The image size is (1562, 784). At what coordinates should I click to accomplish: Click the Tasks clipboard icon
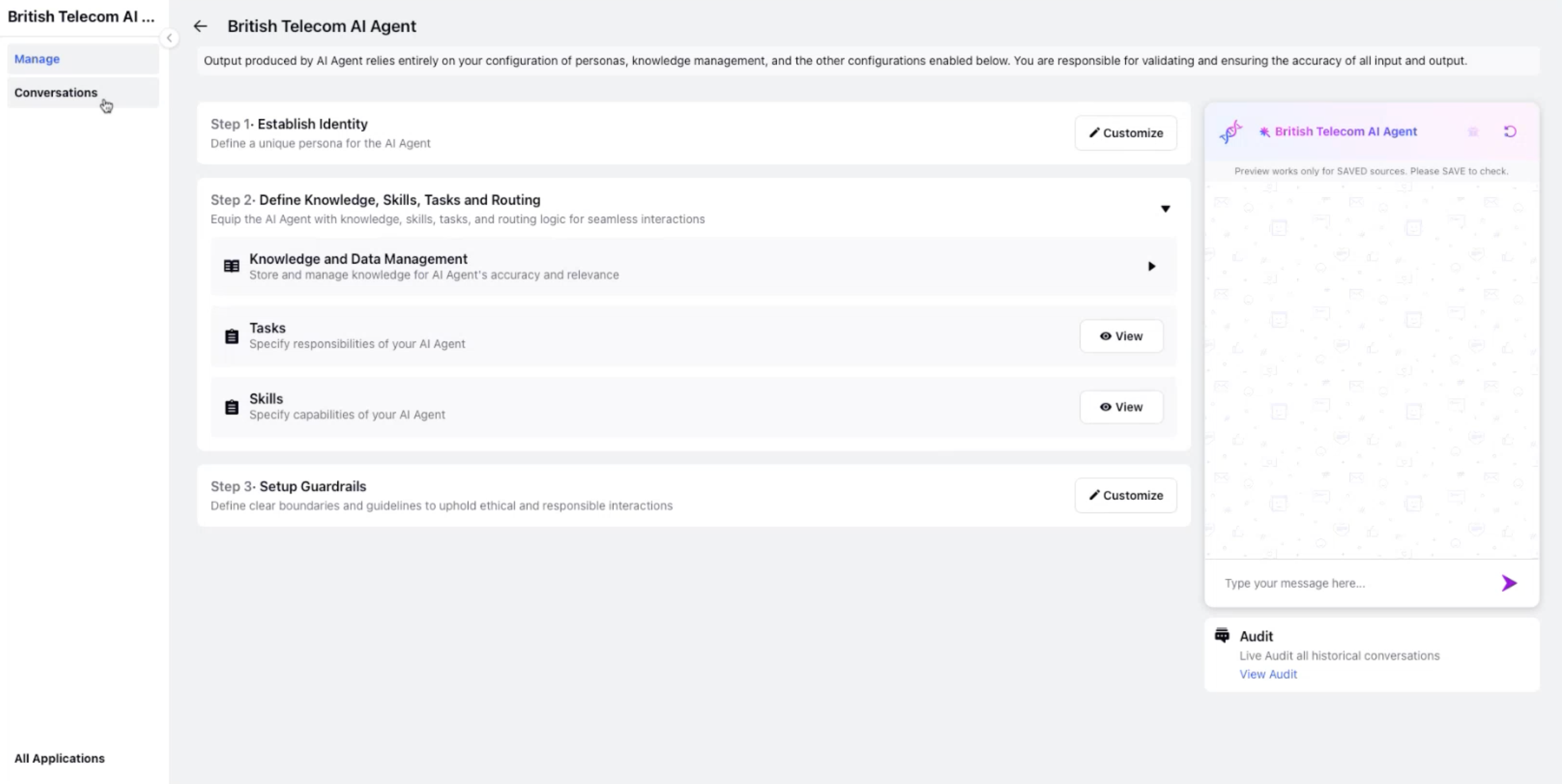coord(232,336)
